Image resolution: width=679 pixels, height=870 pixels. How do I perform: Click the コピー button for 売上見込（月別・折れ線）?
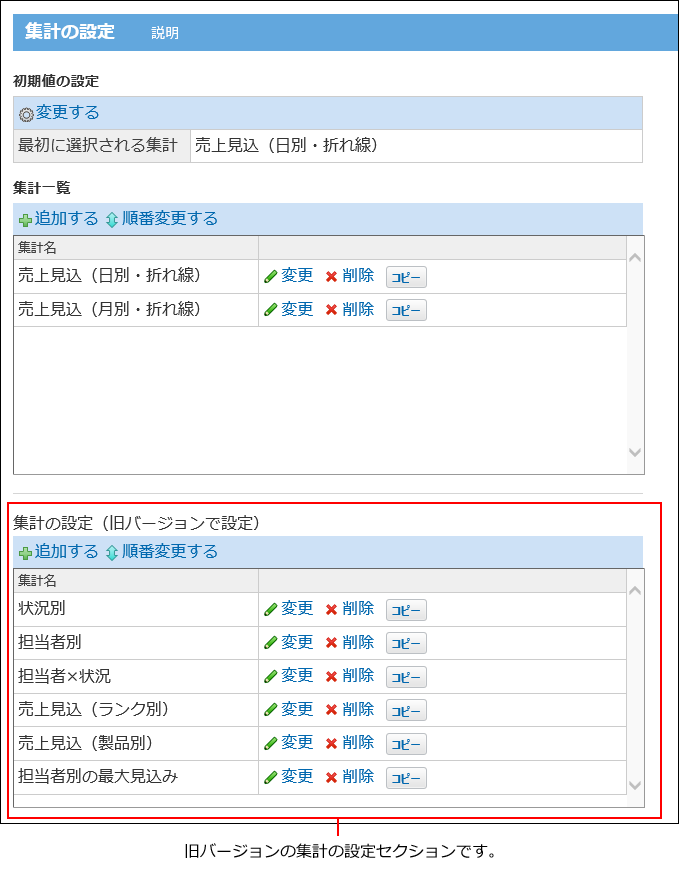406,310
